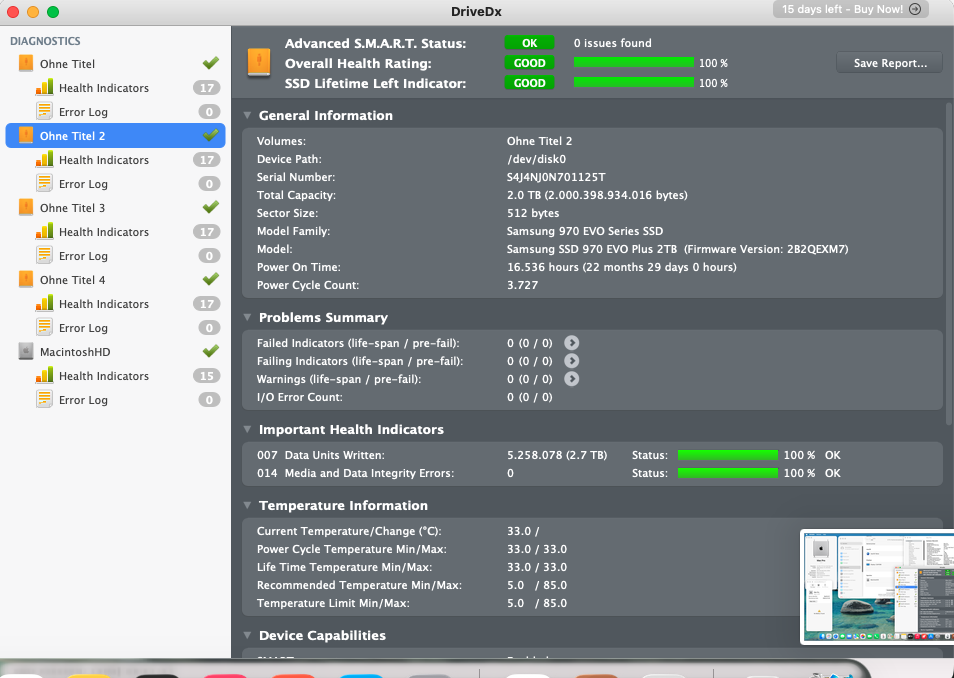
Task: Click Error Log icon under Ohne Titel 2
Action: [44, 184]
